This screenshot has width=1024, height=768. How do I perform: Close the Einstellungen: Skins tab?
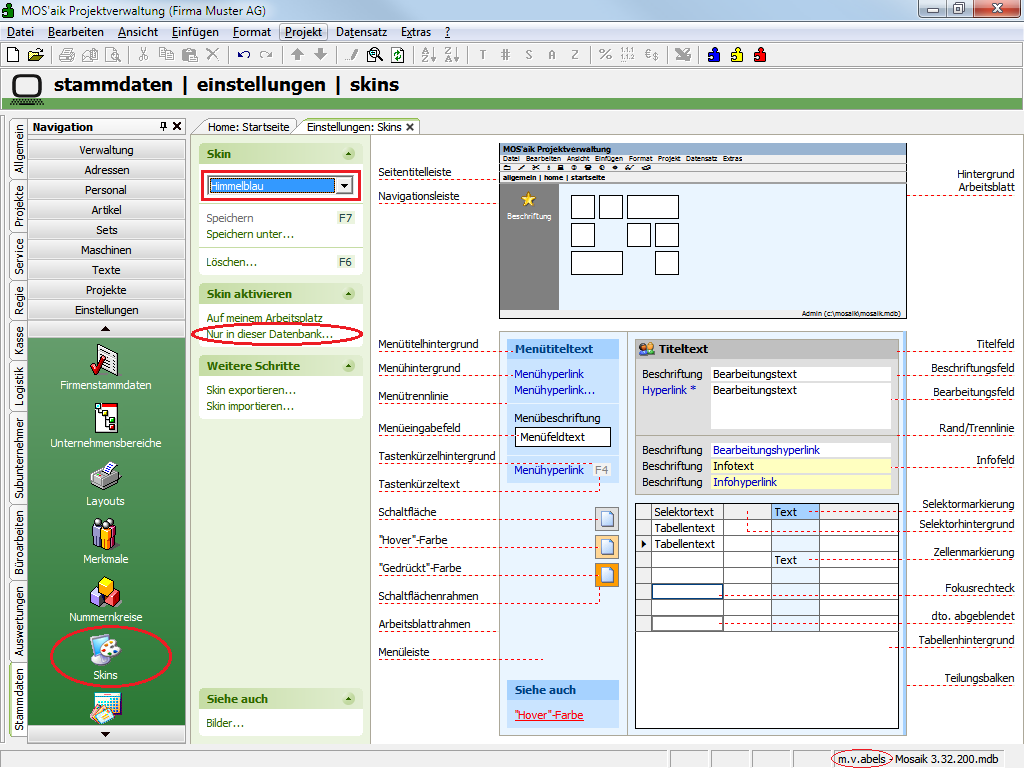410,127
